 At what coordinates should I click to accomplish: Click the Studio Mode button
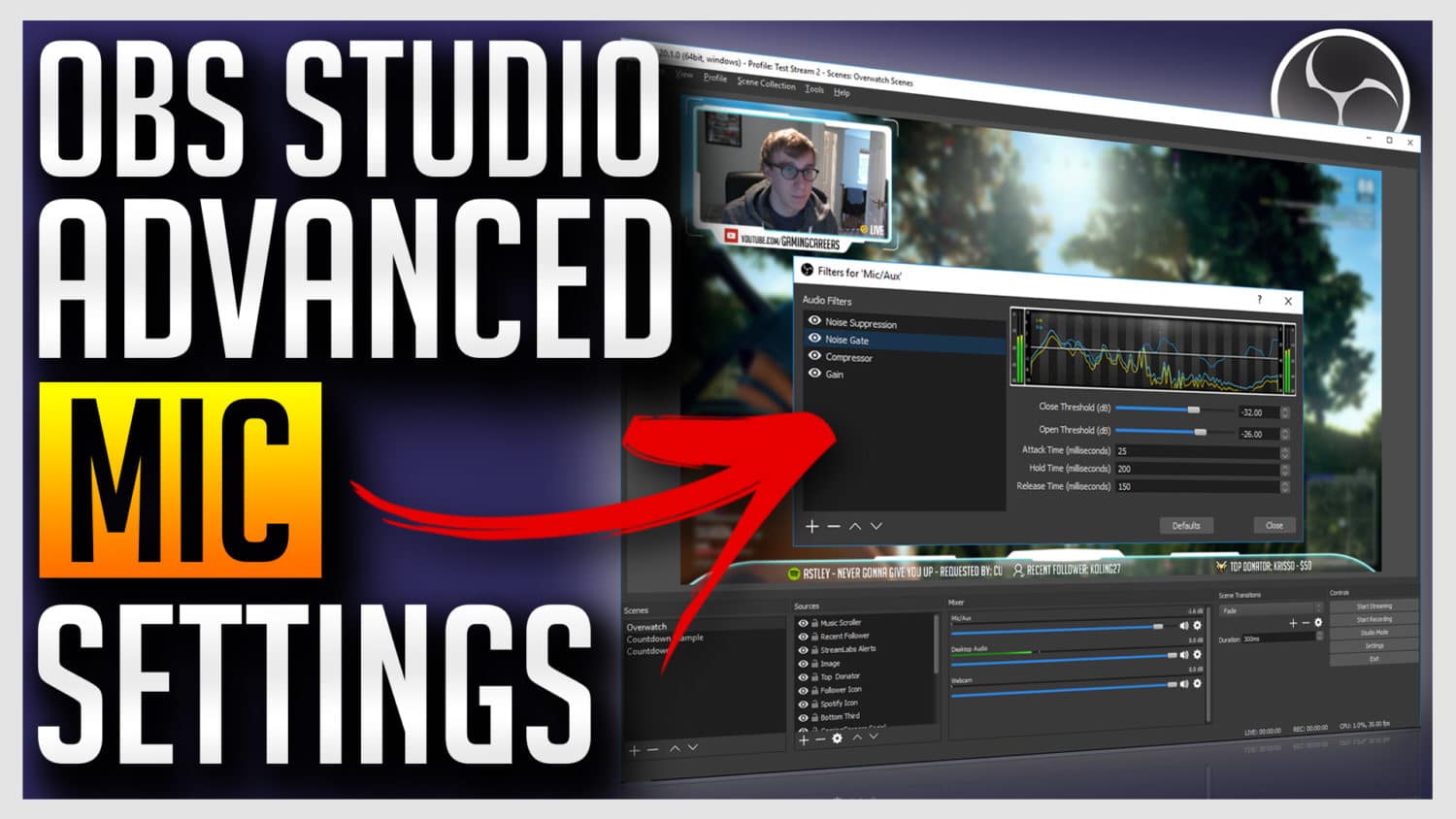1373,633
